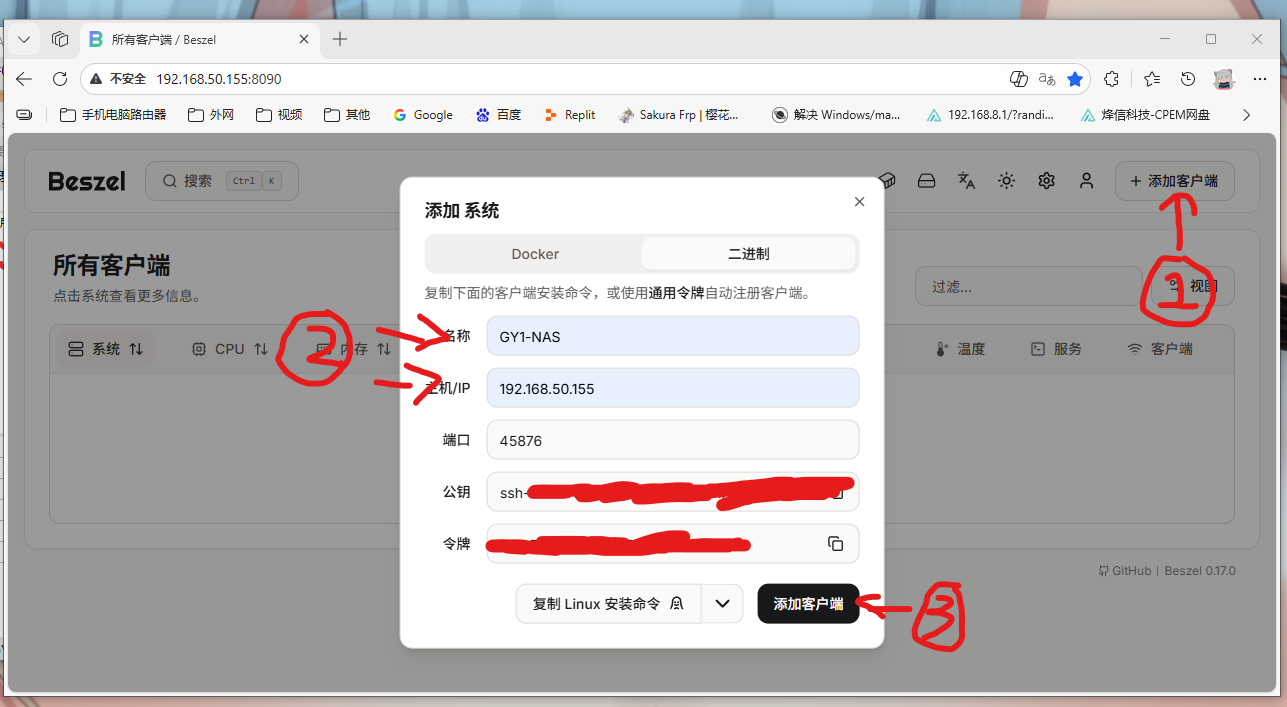The width and height of the screenshot is (1287, 707).
Task: Click the black 添加客户端 button in the dialog
Action: click(808, 604)
